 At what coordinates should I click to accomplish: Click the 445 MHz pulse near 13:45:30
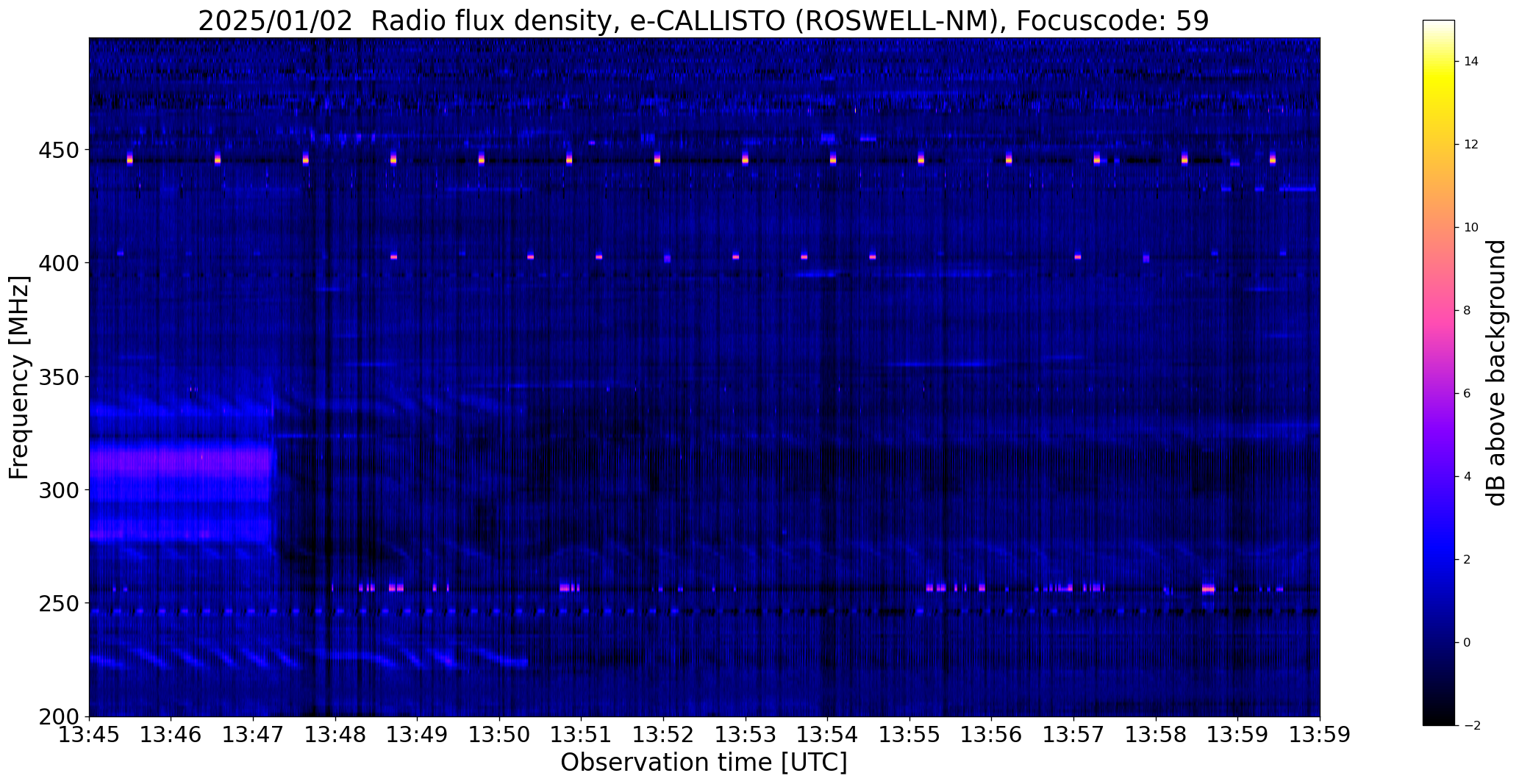130,159
